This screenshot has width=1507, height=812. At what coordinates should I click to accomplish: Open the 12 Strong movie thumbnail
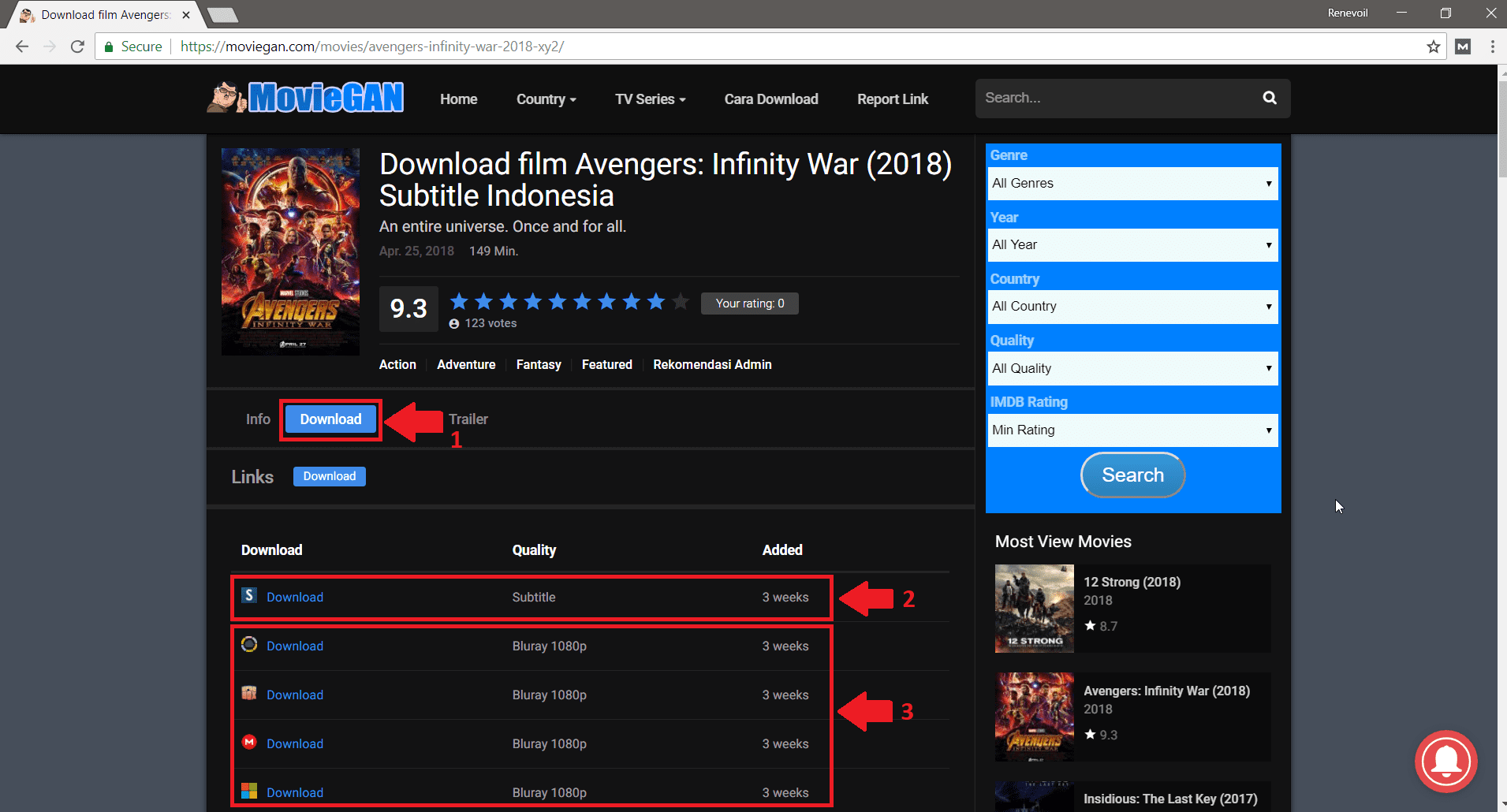click(x=1034, y=609)
